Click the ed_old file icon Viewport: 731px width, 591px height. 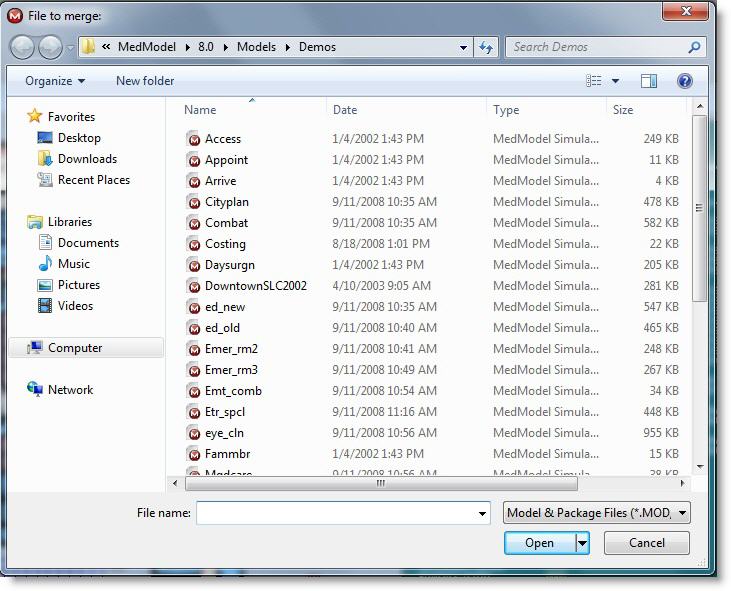coord(193,328)
